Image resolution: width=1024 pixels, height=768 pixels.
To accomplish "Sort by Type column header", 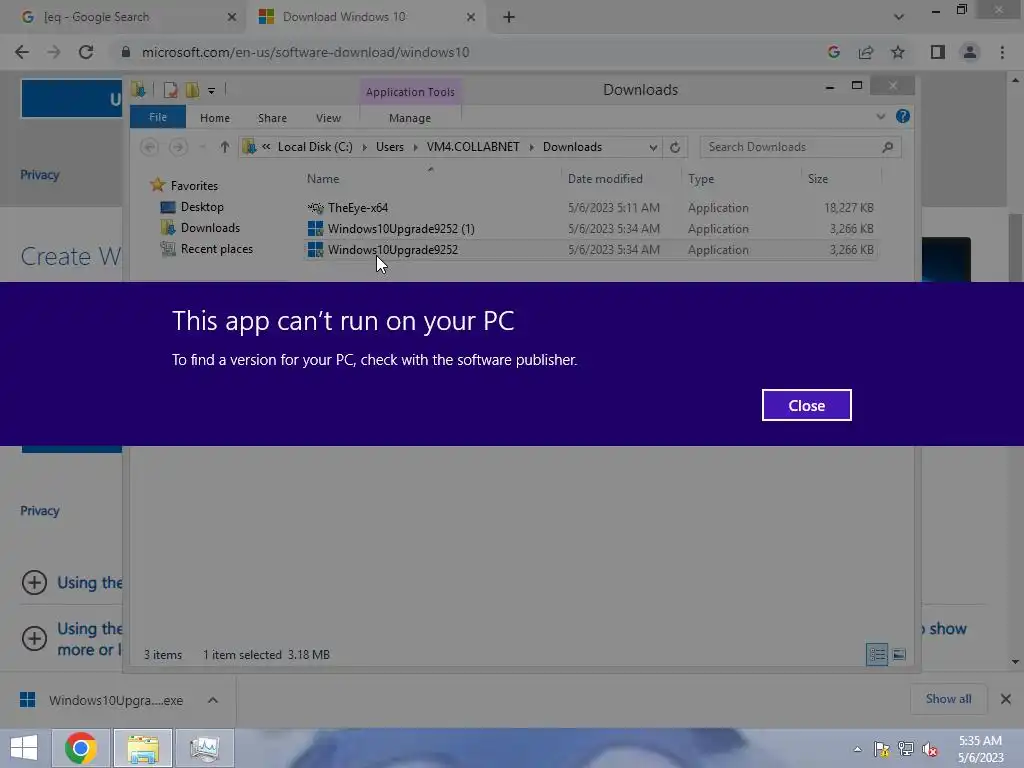I will (x=701, y=178).
